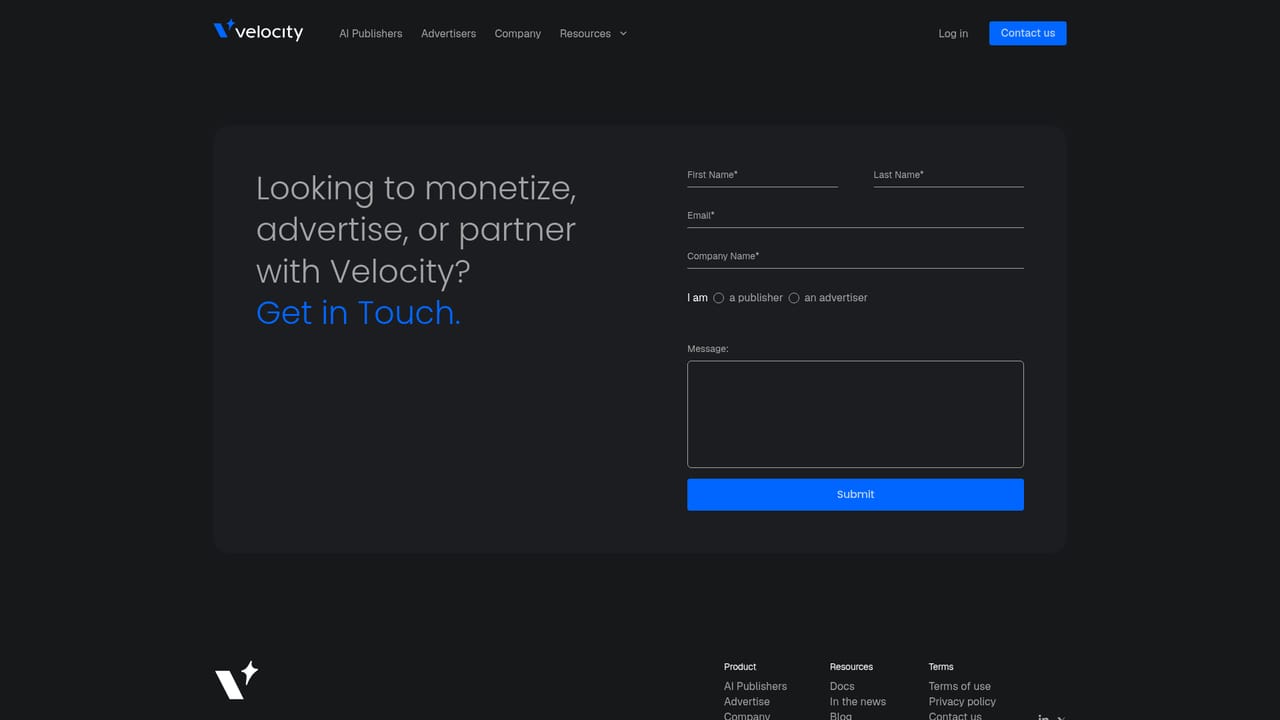Open the footer Privacy policy link
Viewport: 1280px width, 720px height.
pos(962,701)
